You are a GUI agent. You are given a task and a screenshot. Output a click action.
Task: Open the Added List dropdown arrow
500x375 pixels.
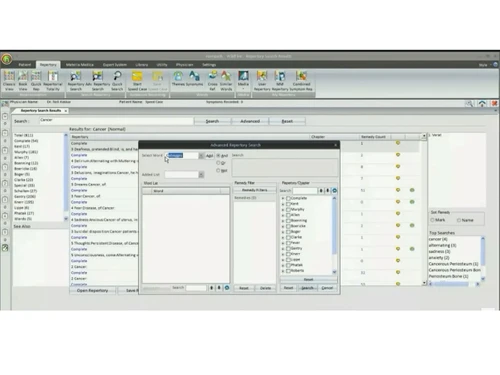(201, 175)
